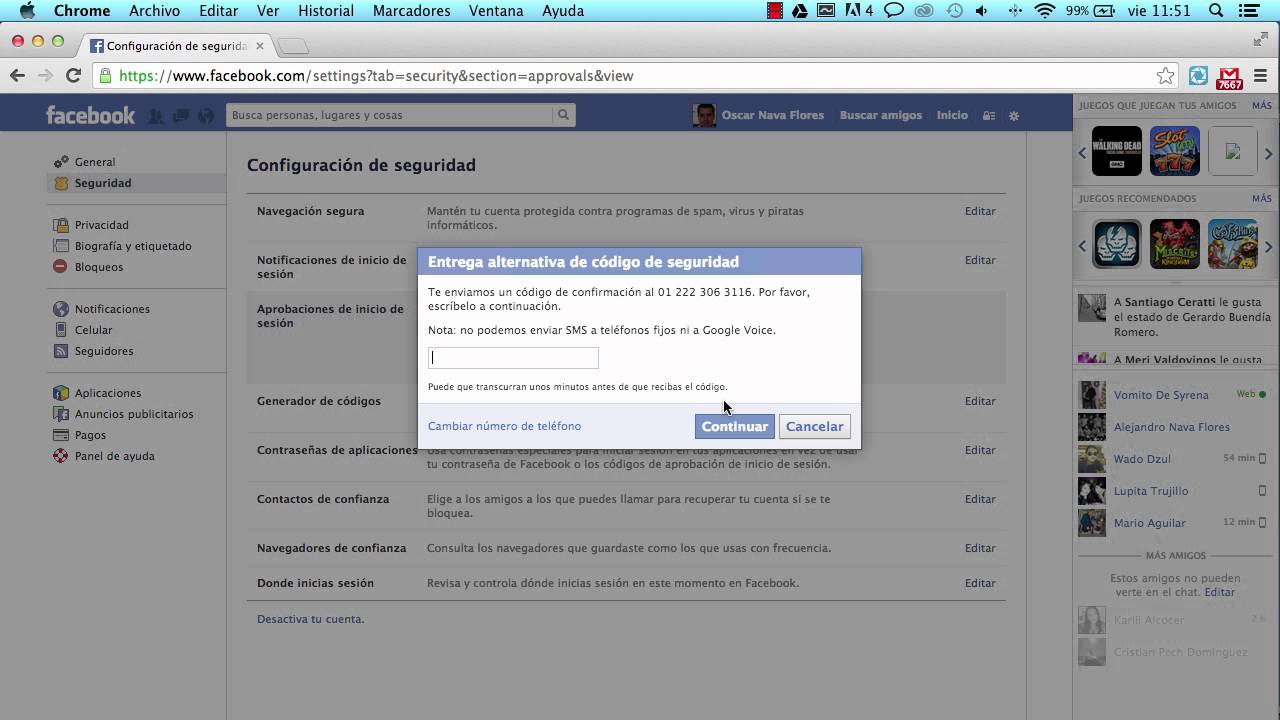Open Pagos settings in sidebar
The height and width of the screenshot is (720, 1280).
90,435
